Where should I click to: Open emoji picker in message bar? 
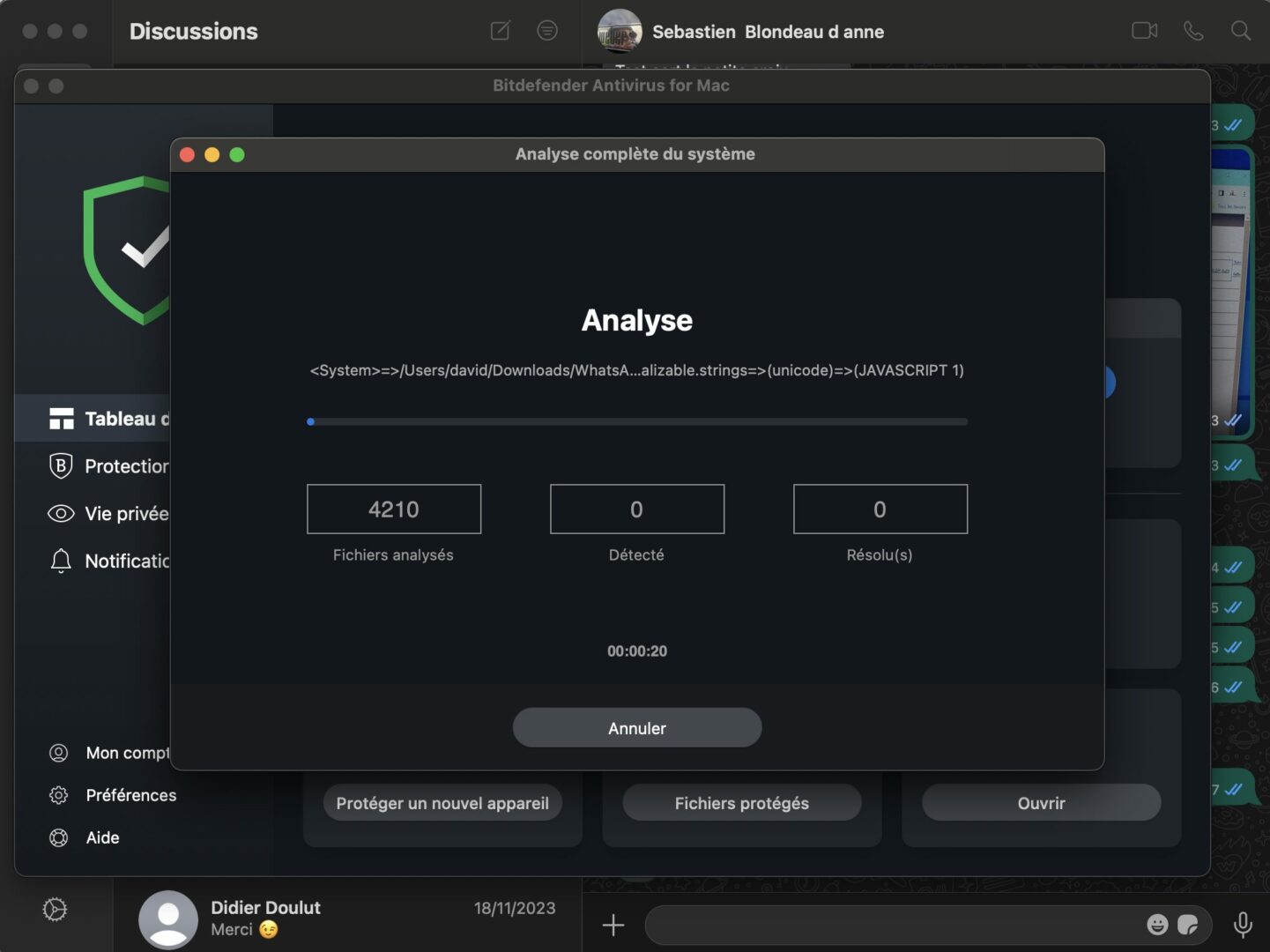point(1157,925)
